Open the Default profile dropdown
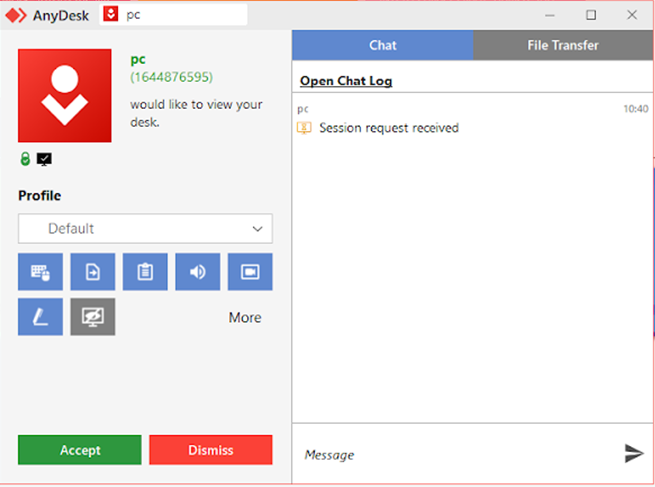Viewport: 655px width, 487px height. coord(145,228)
